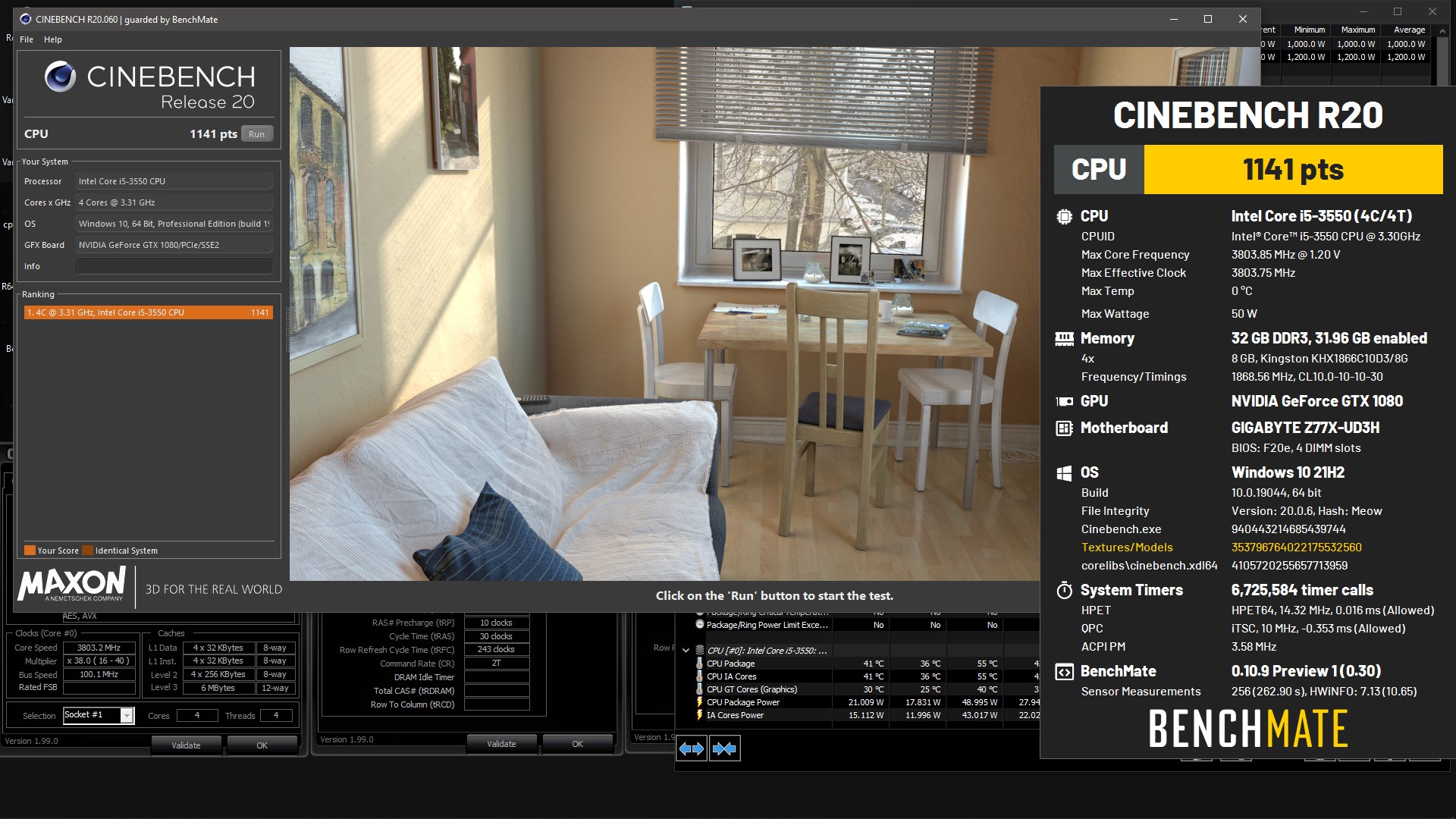
Task: Click the MAXON company logo
Action: pyautogui.click(x=71, y=585)
